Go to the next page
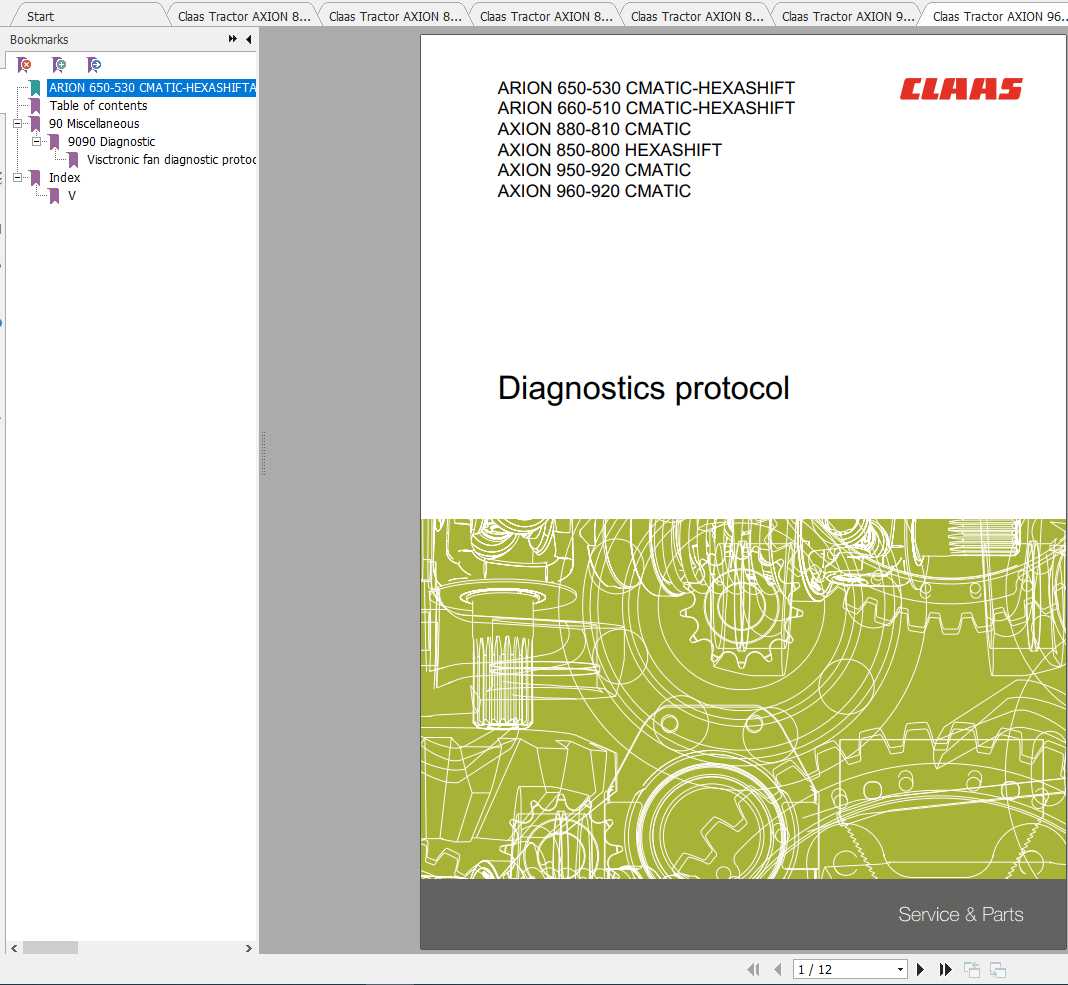 click(920, 968)
